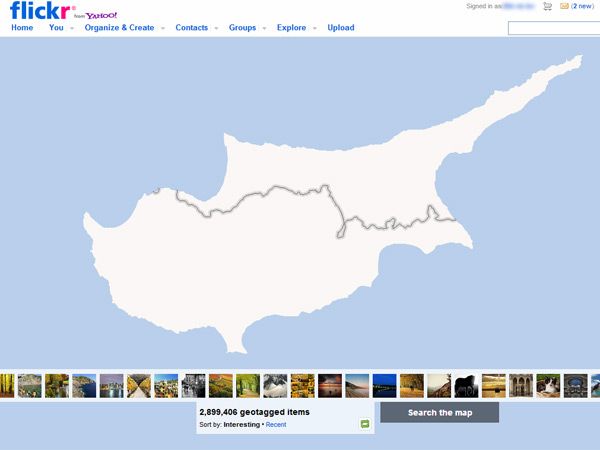Click the Yahoo! logo
600x450 pixels.
(x=101, y=16)
